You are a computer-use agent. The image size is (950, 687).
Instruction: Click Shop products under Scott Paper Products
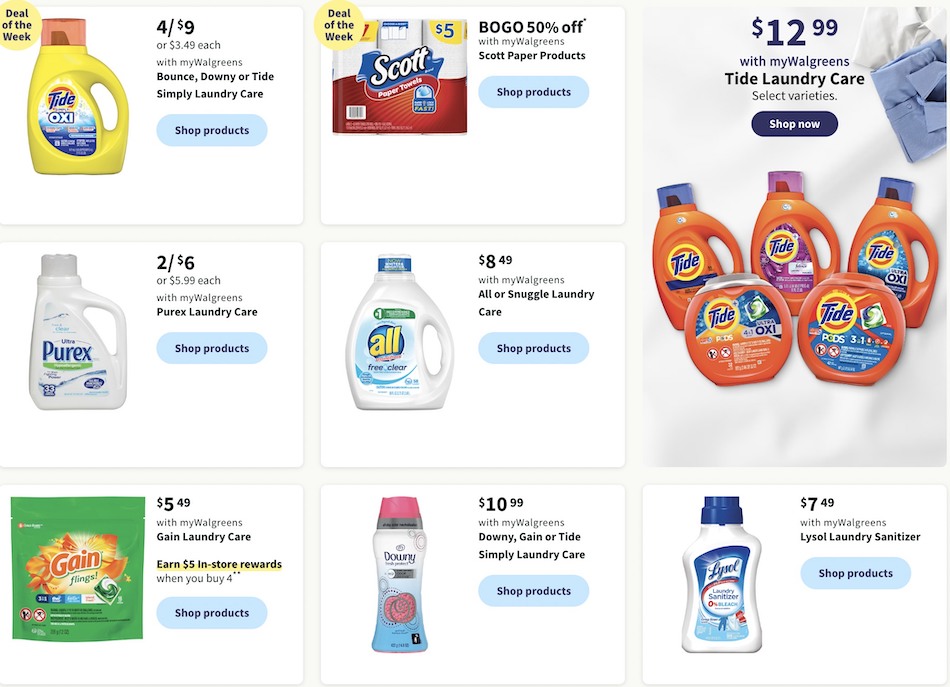point(533,92)
